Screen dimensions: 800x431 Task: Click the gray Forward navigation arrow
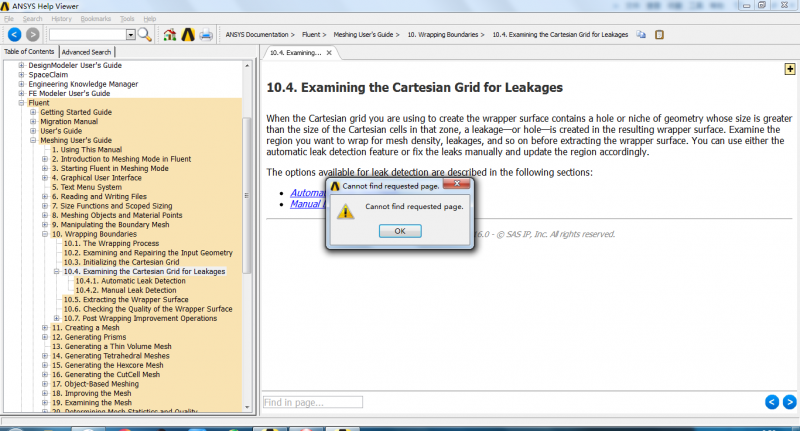tap(33, 35)
